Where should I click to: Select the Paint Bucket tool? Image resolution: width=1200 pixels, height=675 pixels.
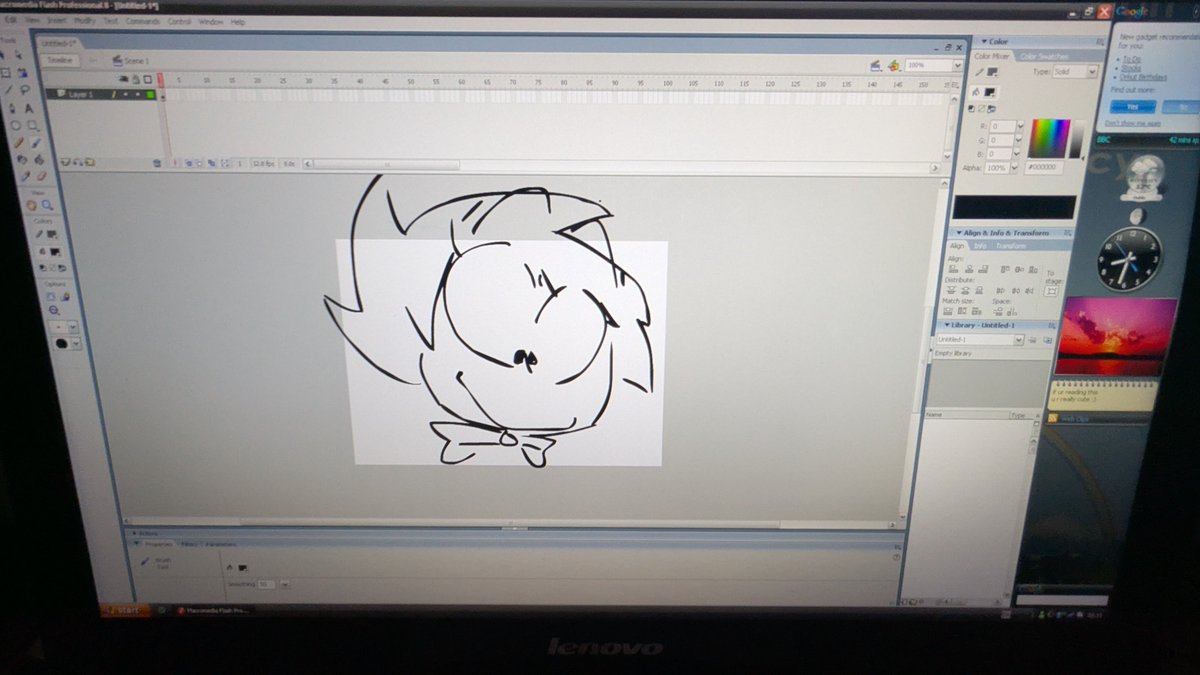[x=39, y=160]
